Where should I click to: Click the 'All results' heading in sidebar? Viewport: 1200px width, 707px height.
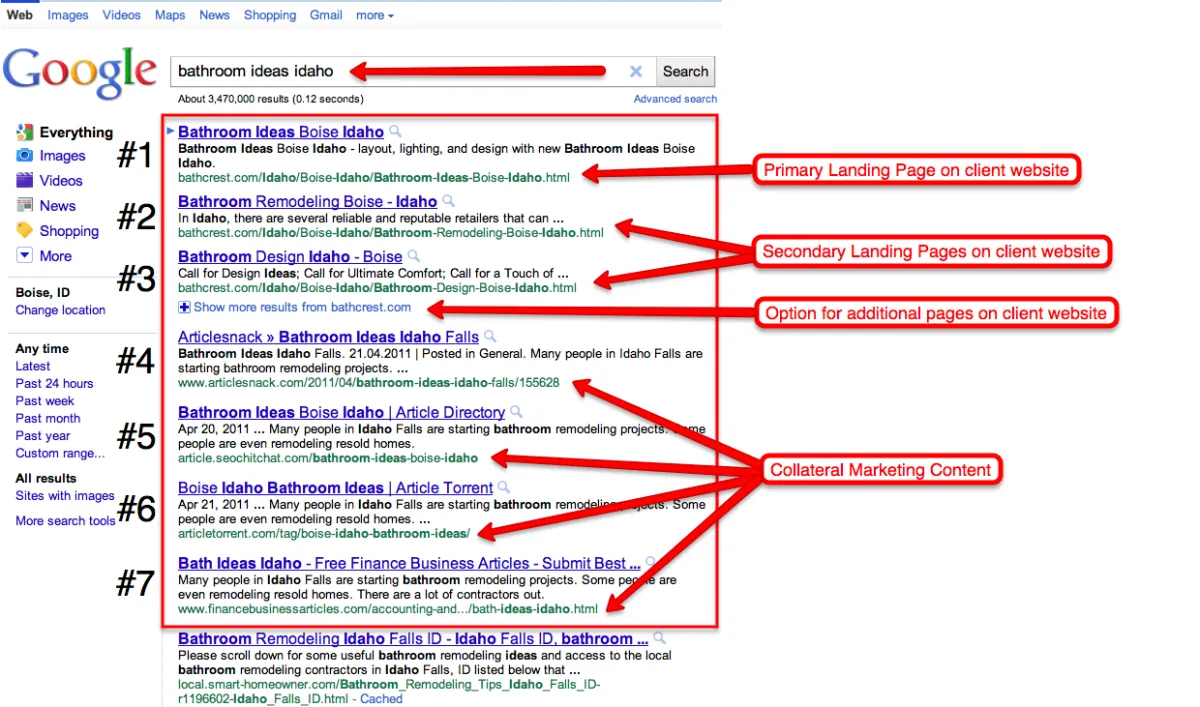[x=46, y=478]
